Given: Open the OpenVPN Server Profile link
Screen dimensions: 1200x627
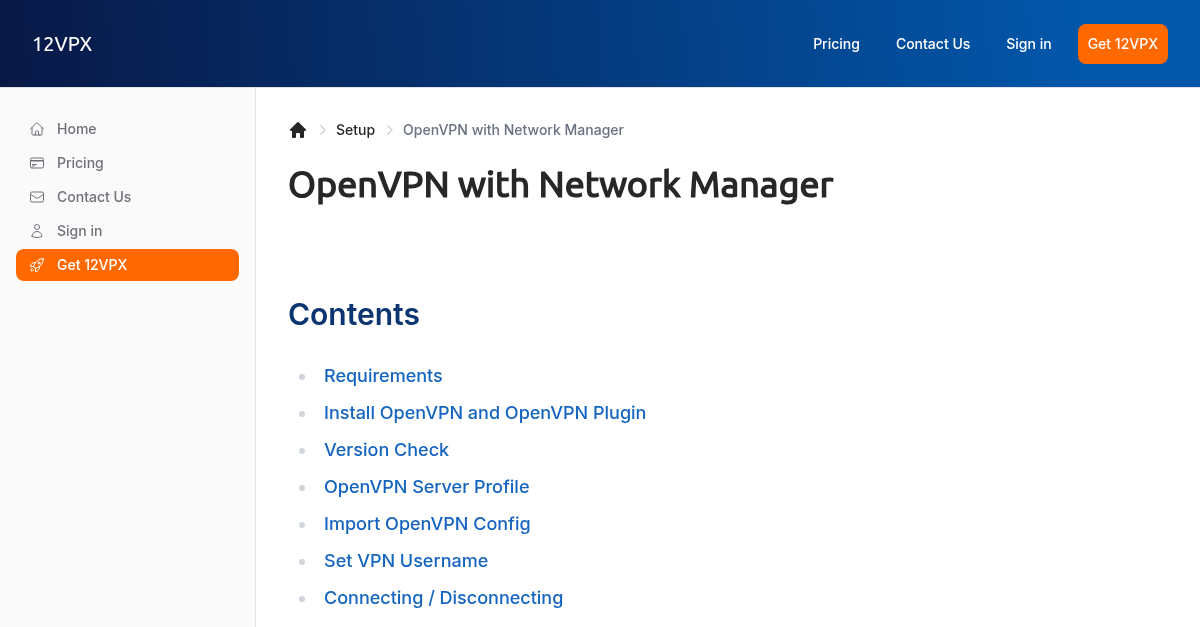Looking at the screenshot, I should click(x=427, y=487).
